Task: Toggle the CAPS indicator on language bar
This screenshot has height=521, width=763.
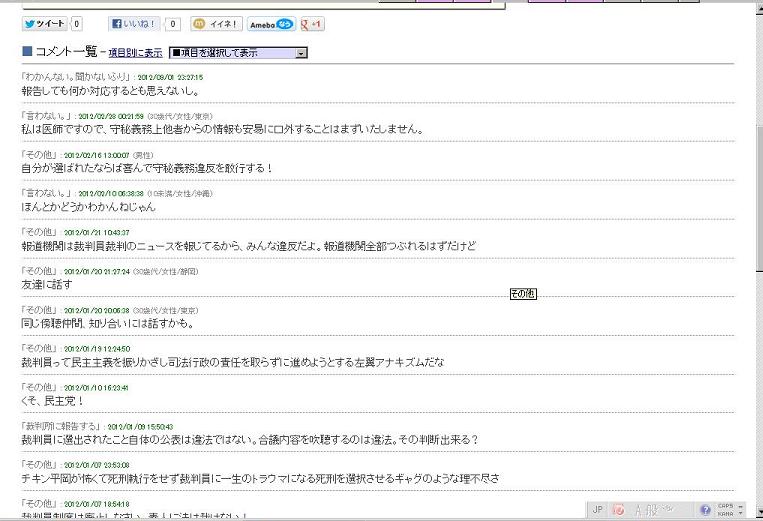Action: coord(725,506)
